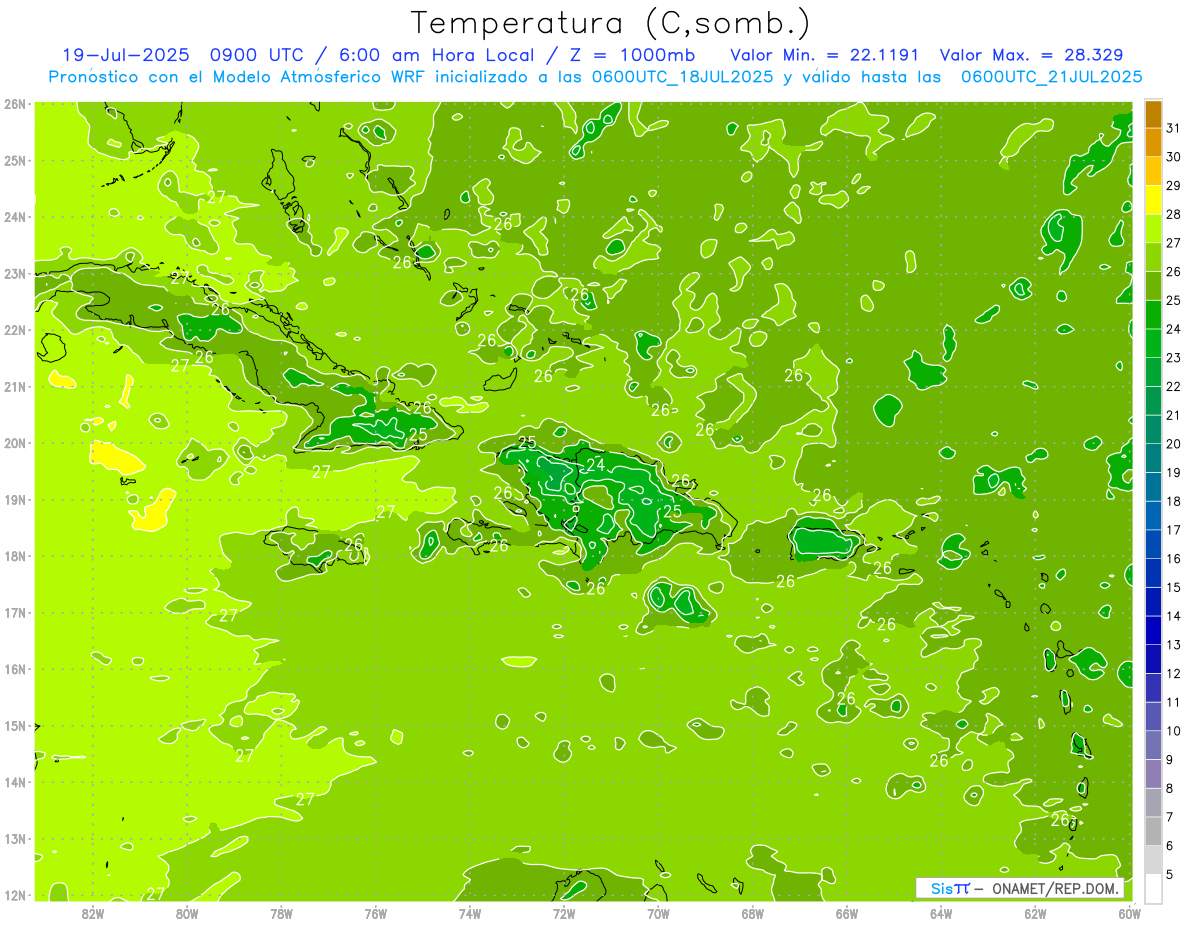Click legend swatch between 27 and 28
Image resolution: width=1200 pixels, height=927 pixels.
point(1153,229)
